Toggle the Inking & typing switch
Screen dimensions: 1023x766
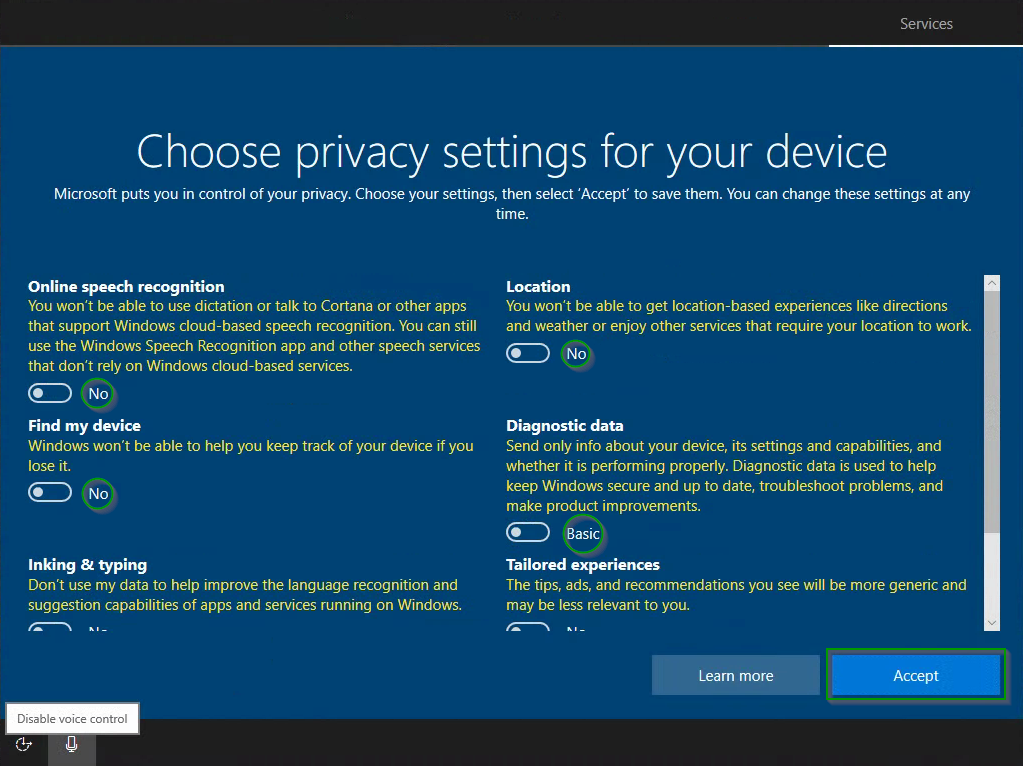coord(50,629)
